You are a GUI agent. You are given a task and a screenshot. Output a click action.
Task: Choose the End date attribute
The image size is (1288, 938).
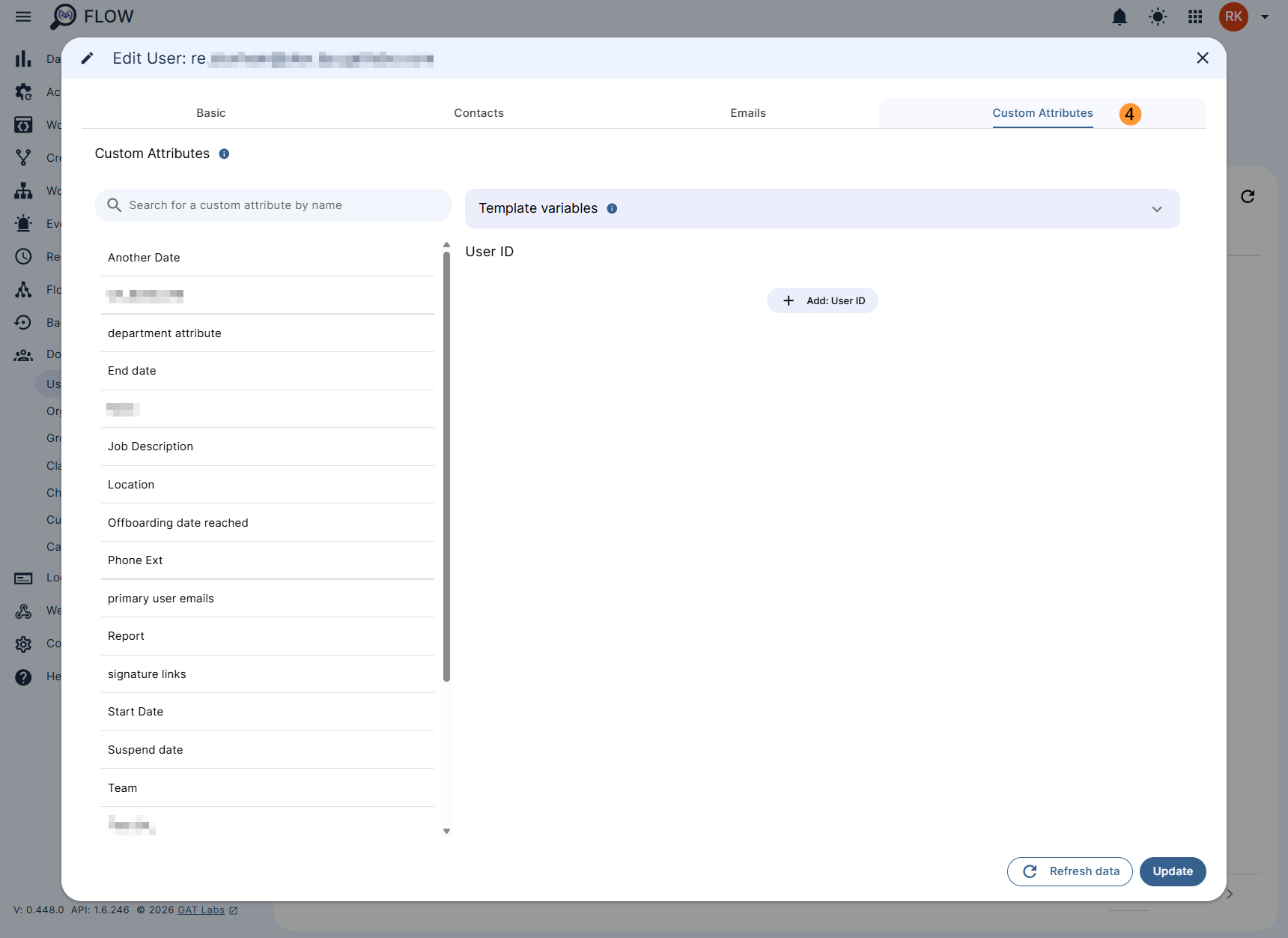click(x=267, y=371)
